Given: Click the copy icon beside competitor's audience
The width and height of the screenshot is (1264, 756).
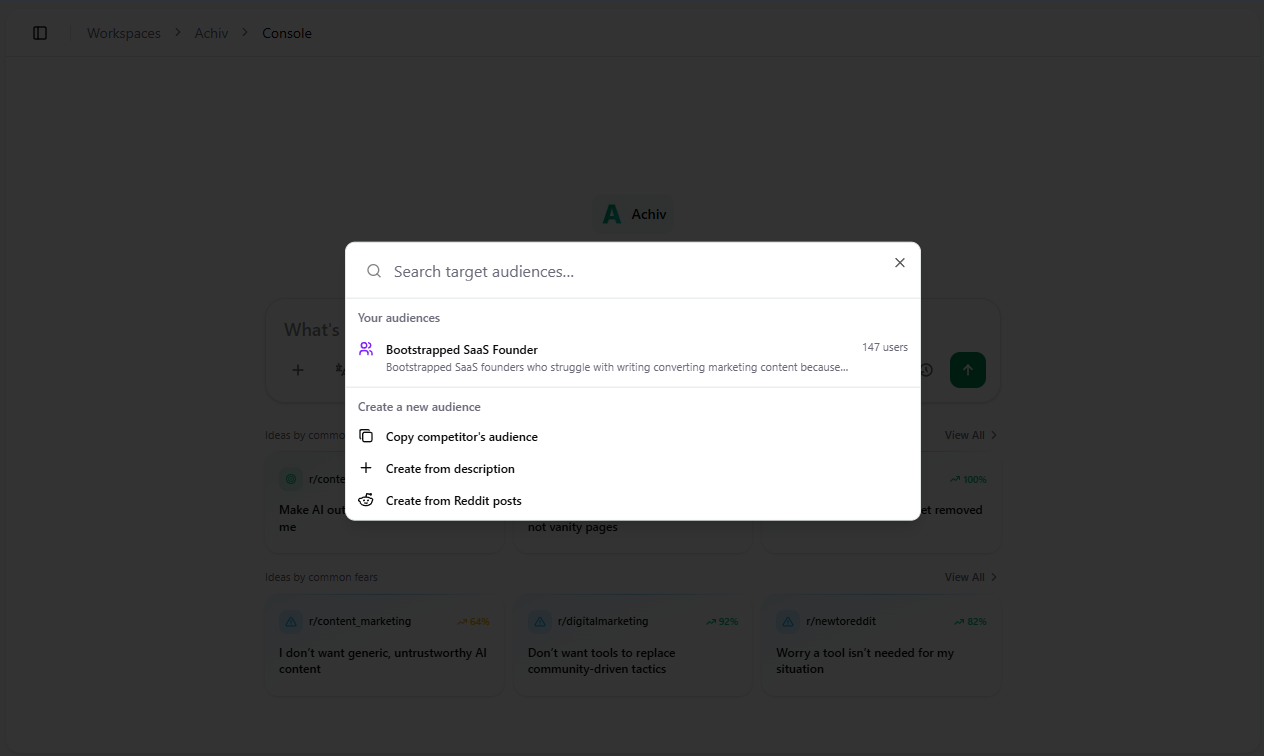Looking at the screenshot, I should pos(366,436).
